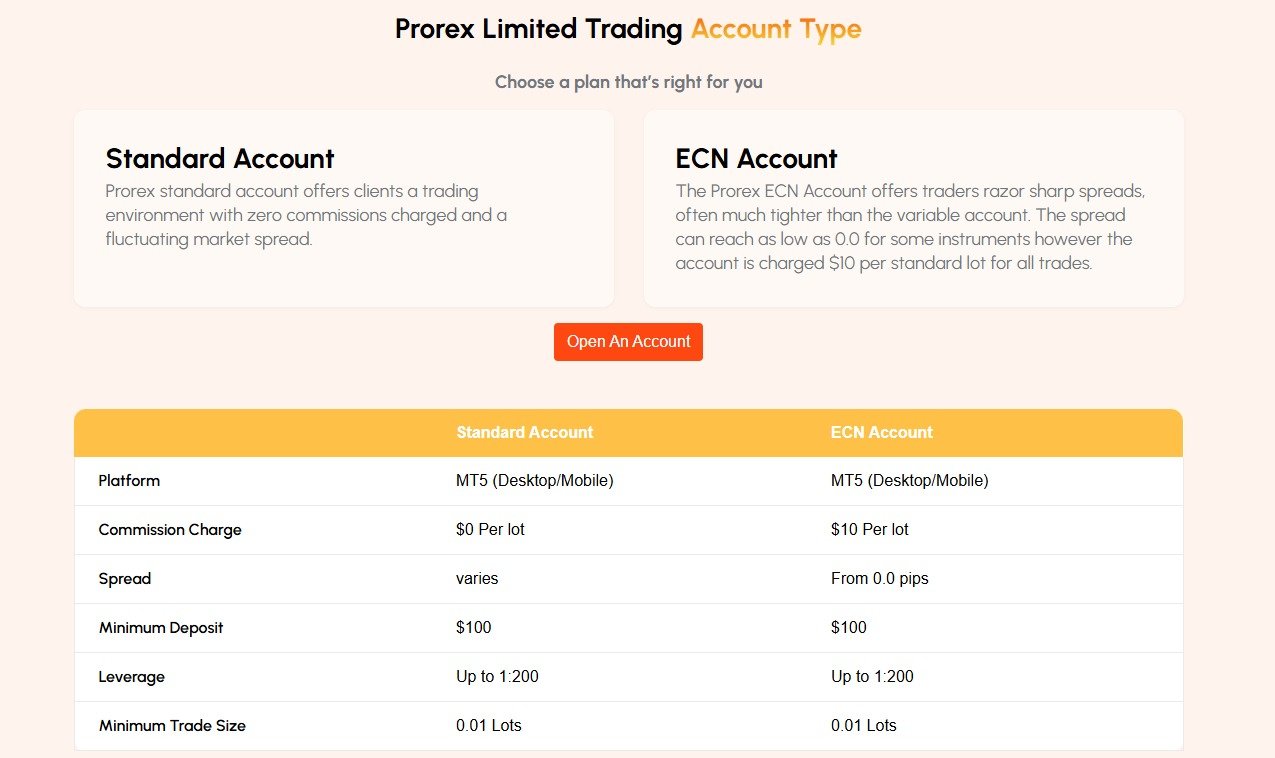This screenshot has height=758, width=1275.
Task: Select the ECN Account card
Action: click(x=912, y=208)
